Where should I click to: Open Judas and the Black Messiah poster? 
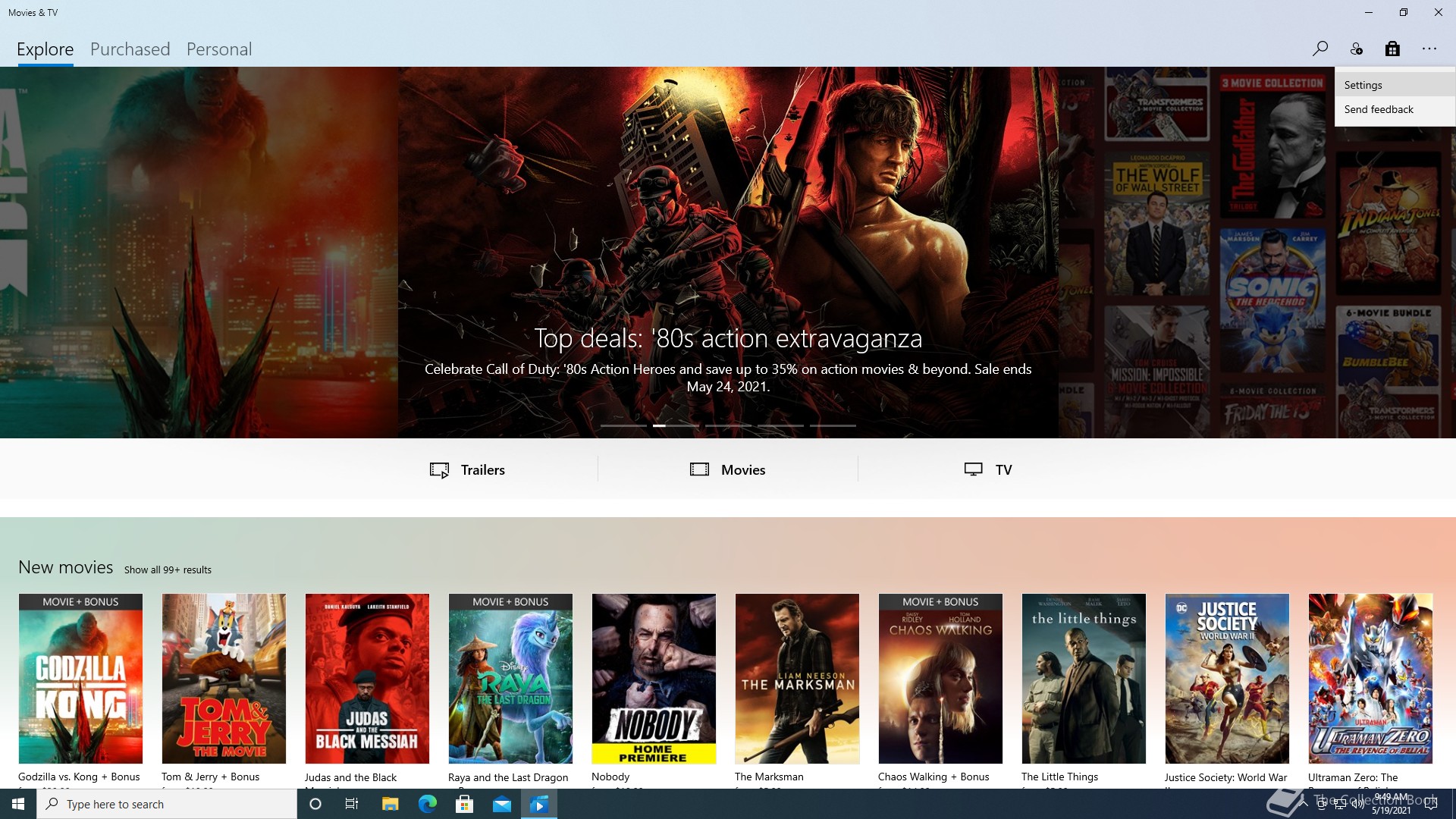pos(367,679)
